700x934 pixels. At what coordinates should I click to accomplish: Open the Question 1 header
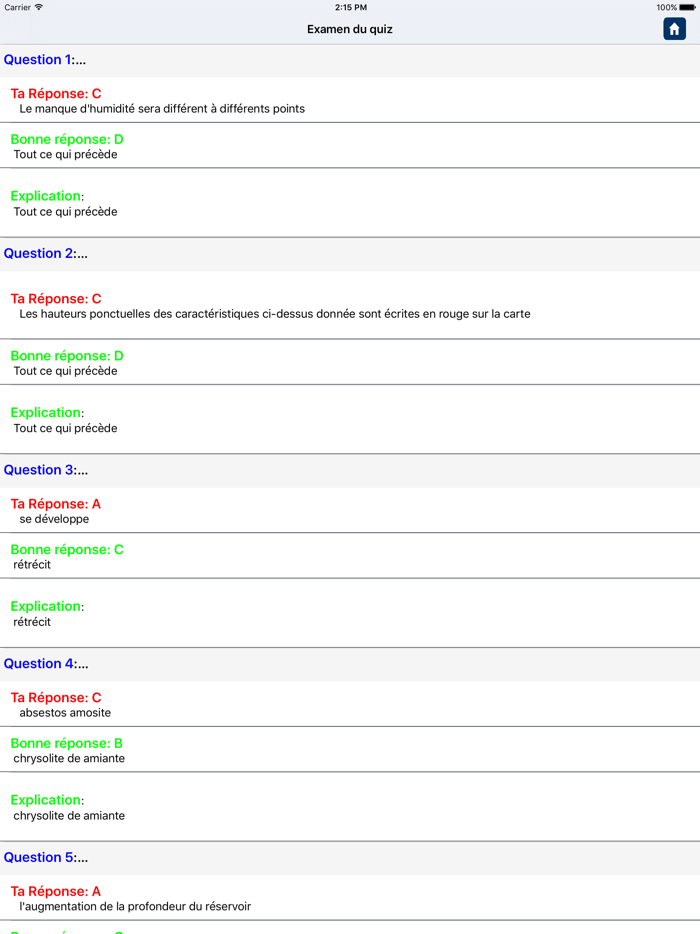pyautogui.click(x=350, y=60)
